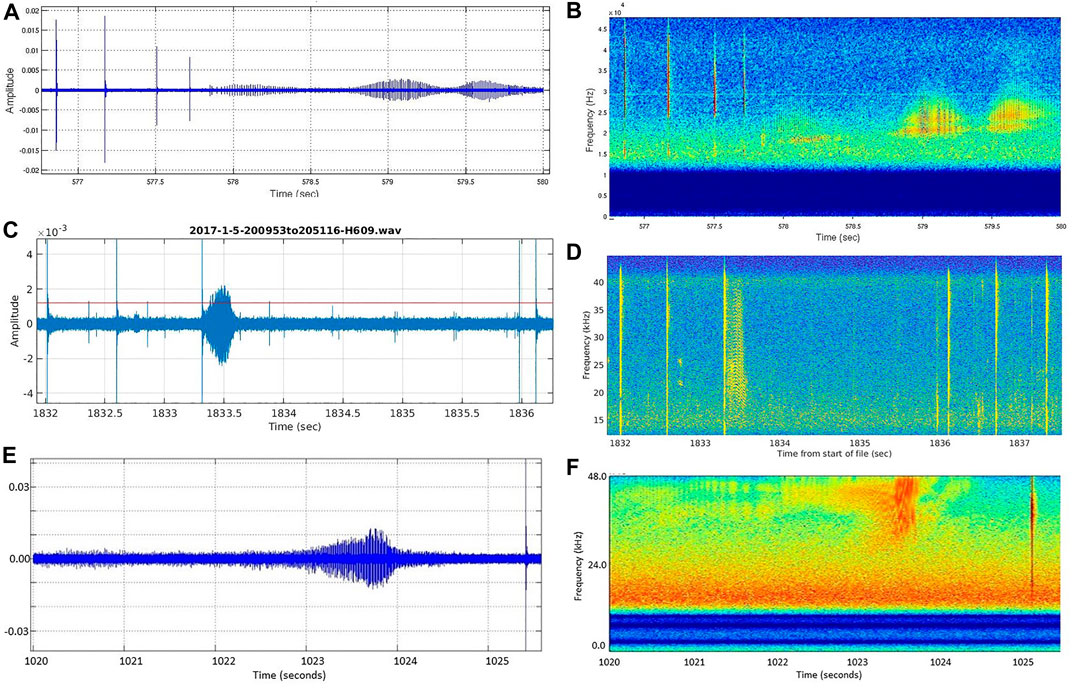The height and width of the screenshot is (689, 1072).
Task: Select panel label C
Action: (x=11, y=229)
